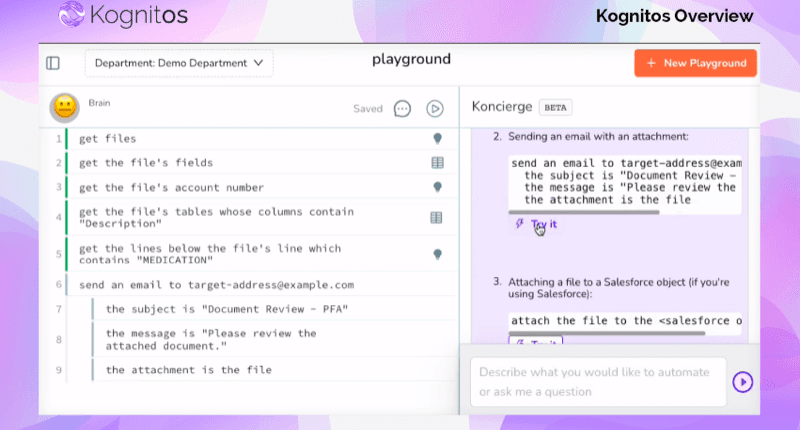The image size is (800, 430).
Task: Click the 'send an email to' code block in Koncierge
Action: 625,182
